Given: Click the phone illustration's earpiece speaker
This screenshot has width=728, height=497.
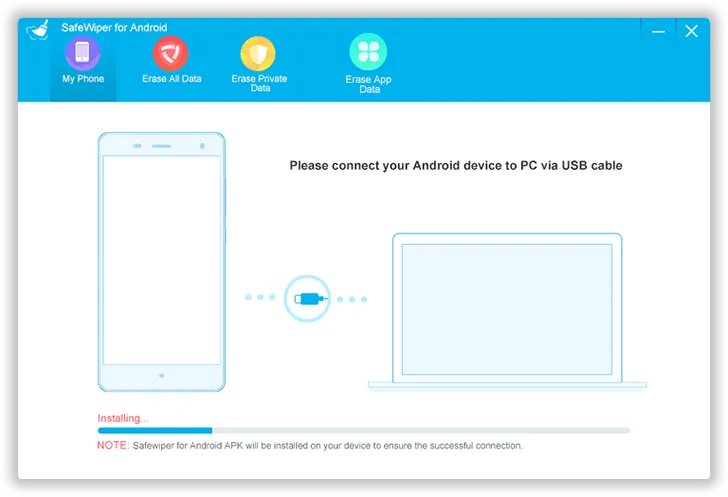Looking at the screenshot, I should pos(161,146).
